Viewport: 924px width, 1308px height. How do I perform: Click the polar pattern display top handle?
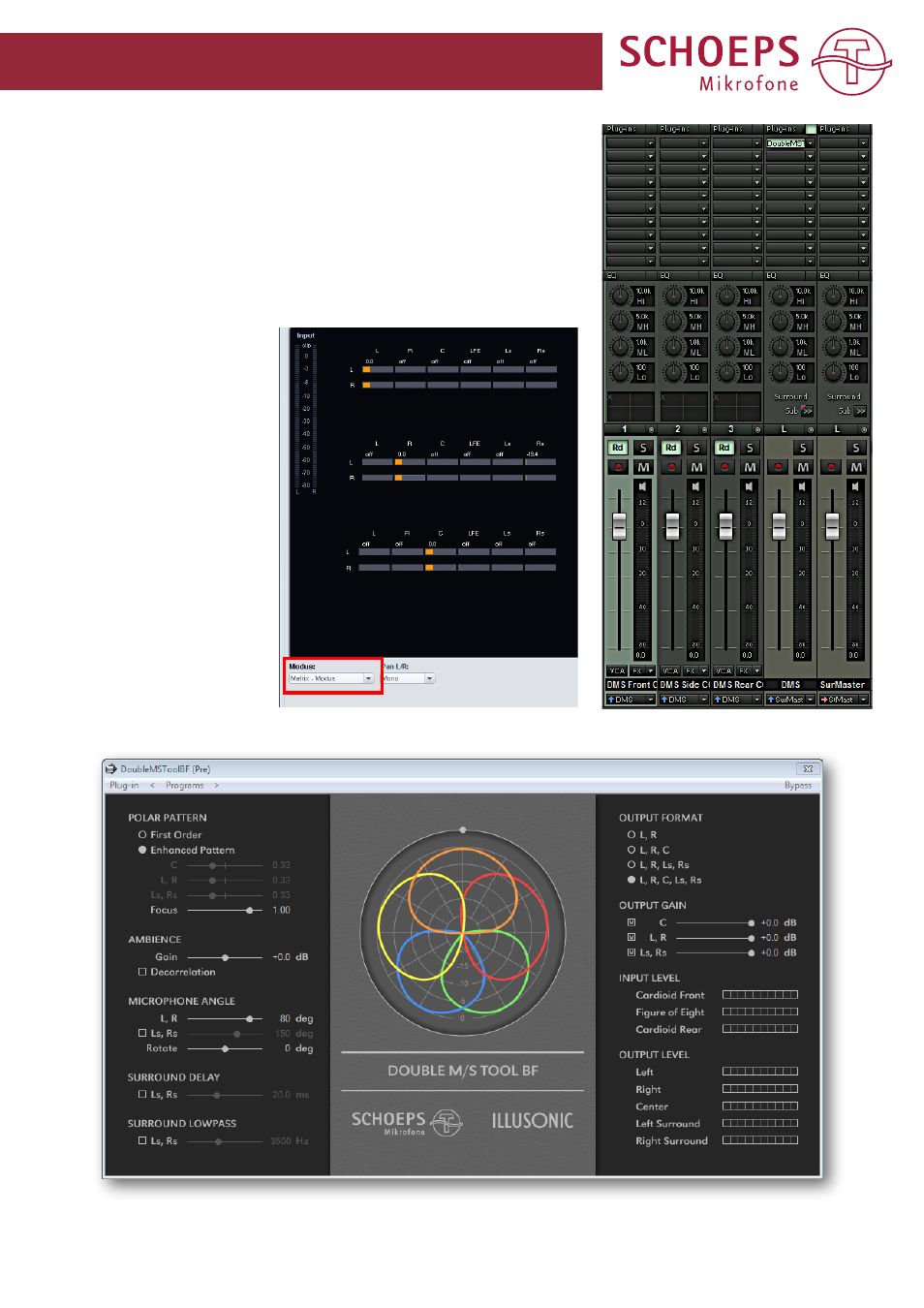463,829
